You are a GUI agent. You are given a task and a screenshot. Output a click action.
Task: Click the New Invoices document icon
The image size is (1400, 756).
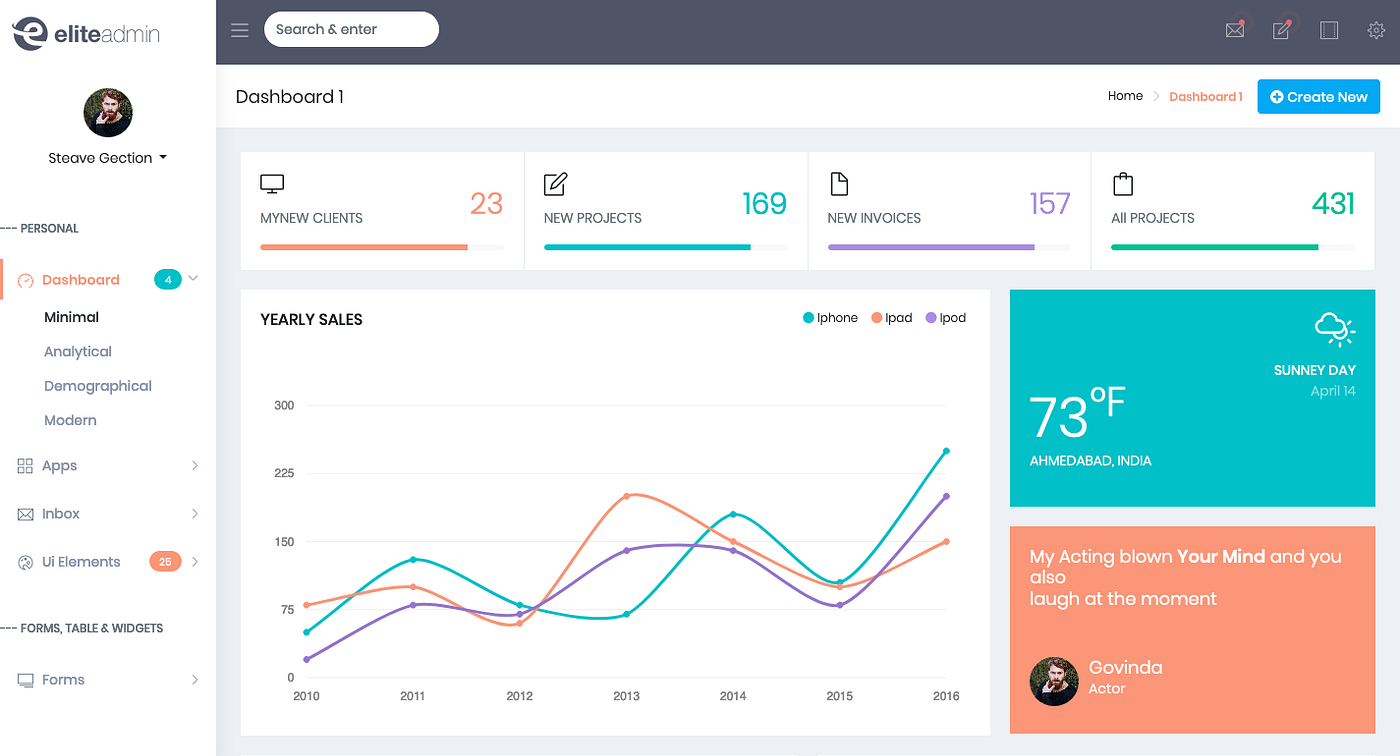click(840, 184)
